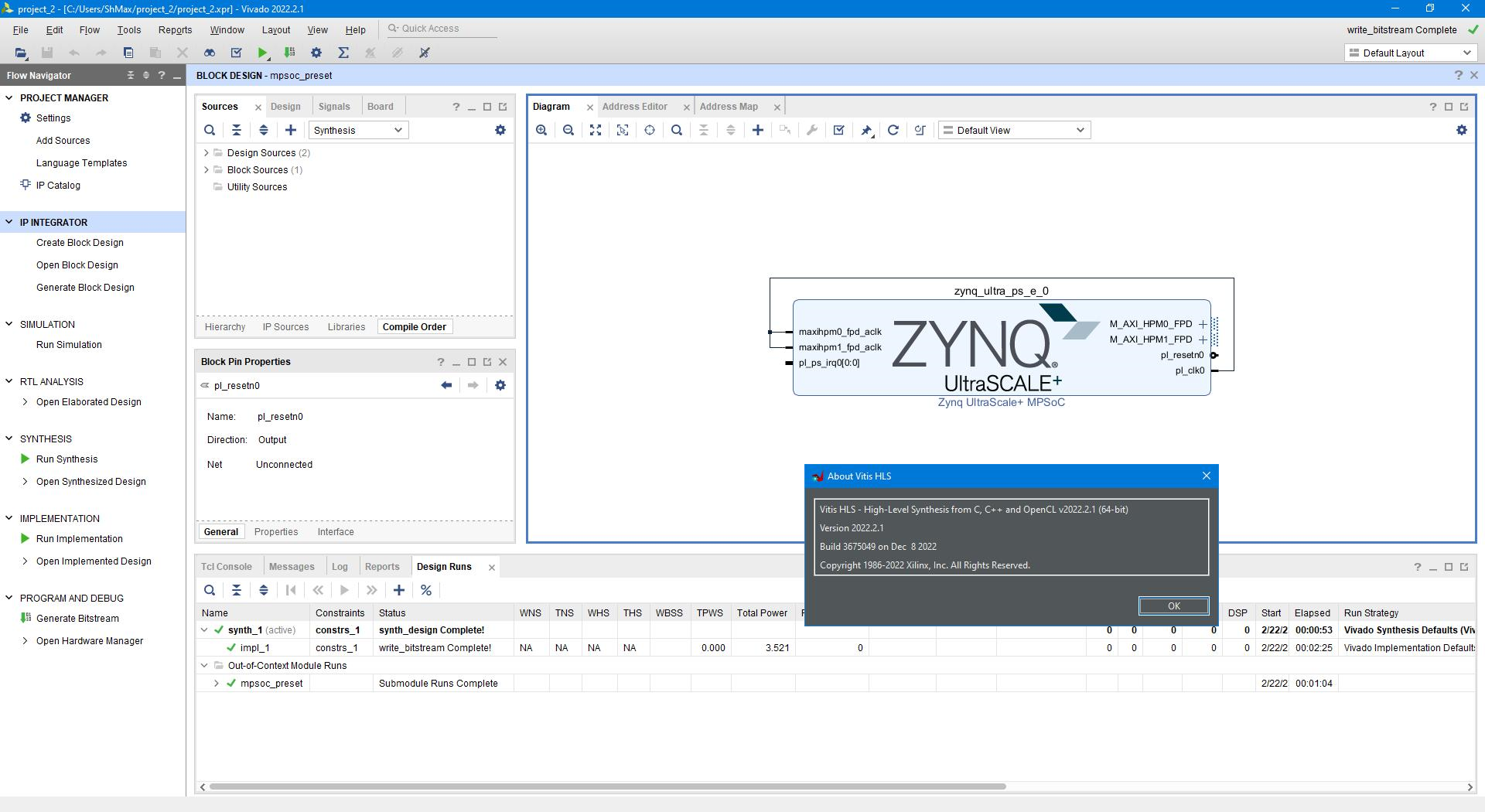Regenerate layout refresh icon in Diagram
Image resolution: width=1485 pixels, height=812 pixels.
[x=893, y=130]
